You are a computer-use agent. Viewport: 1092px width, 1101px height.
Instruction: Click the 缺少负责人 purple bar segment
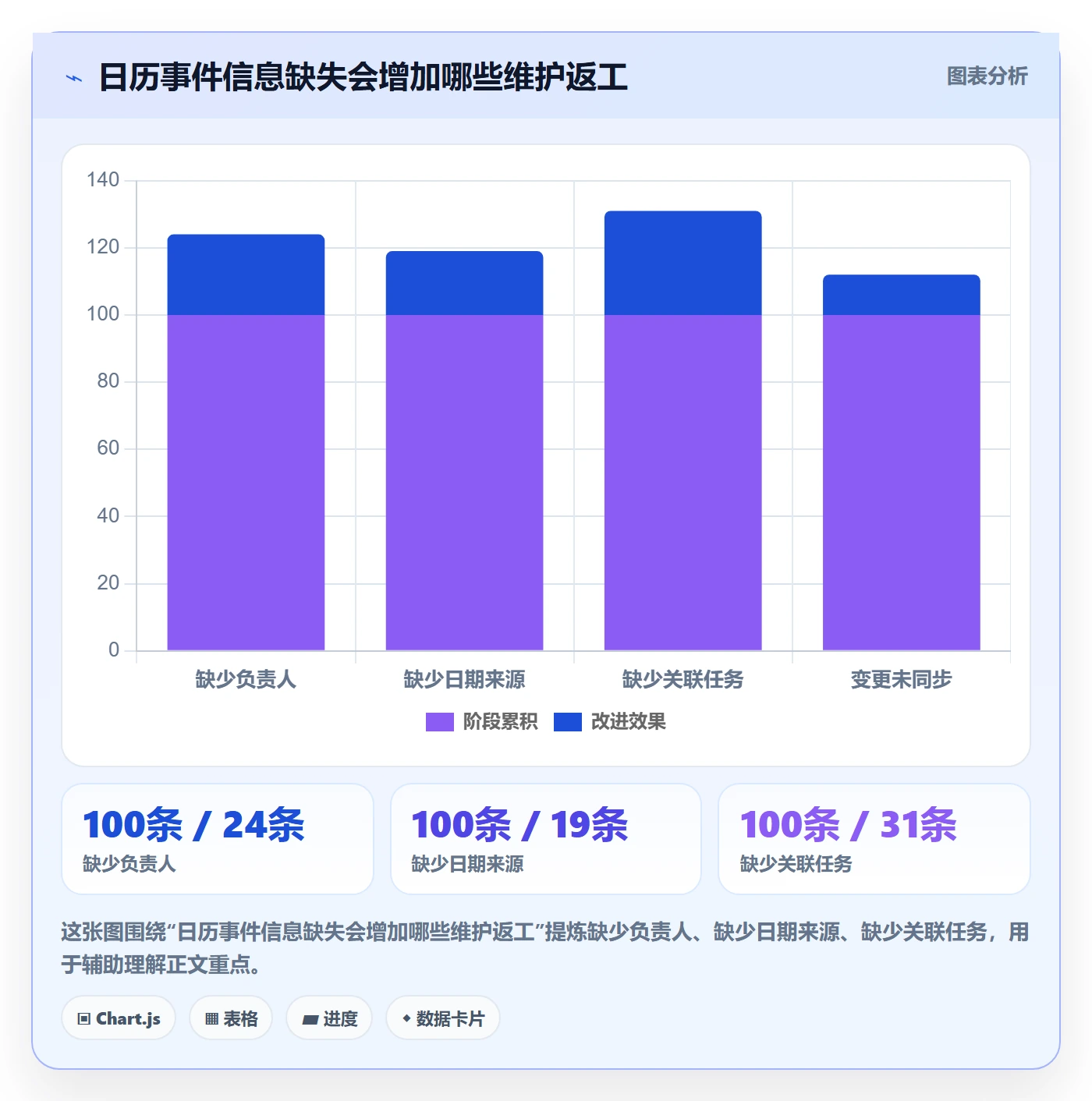click(x=246, y=483)
